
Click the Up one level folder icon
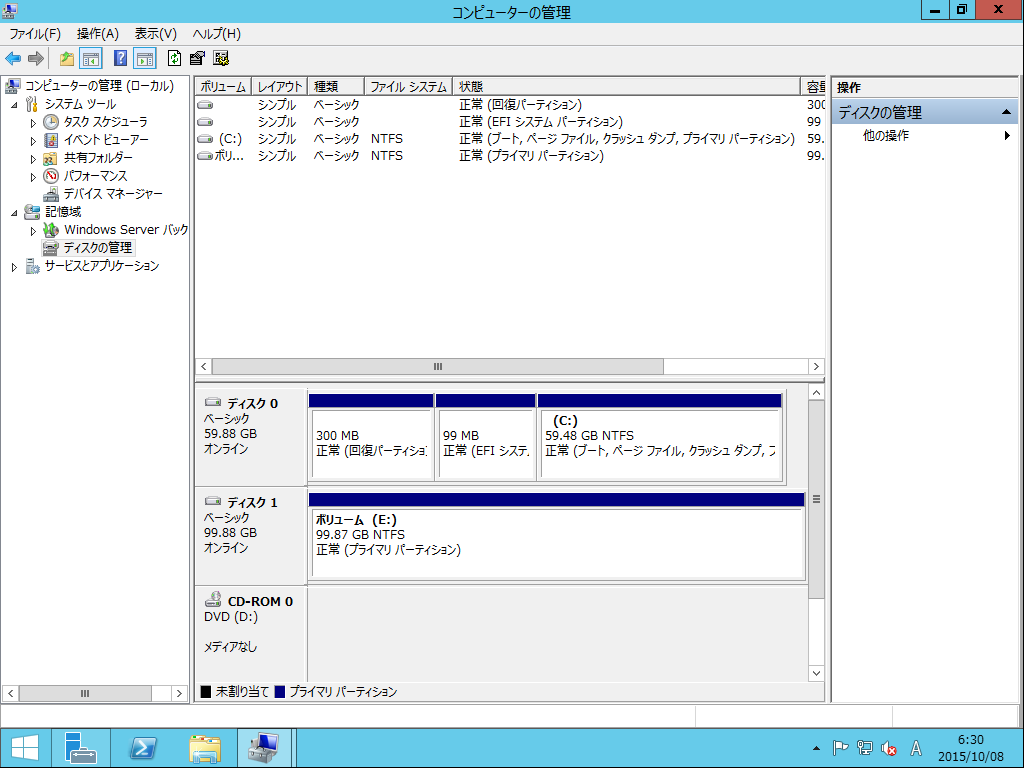67,59
